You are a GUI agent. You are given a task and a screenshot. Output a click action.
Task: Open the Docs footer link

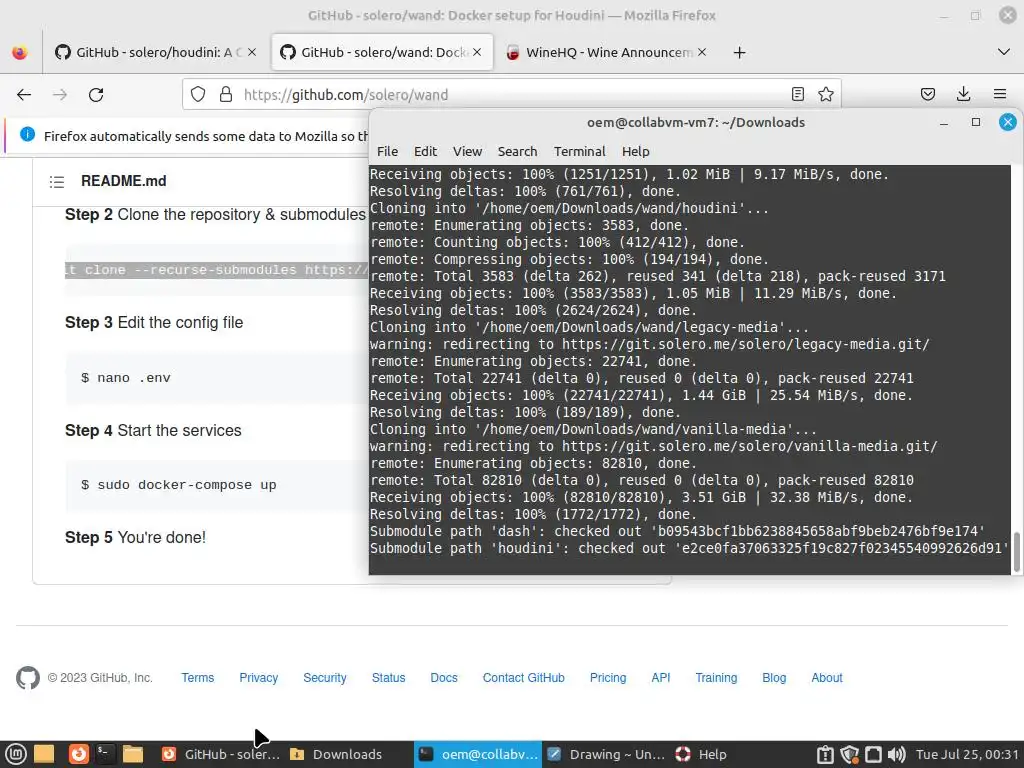[444, 678]
